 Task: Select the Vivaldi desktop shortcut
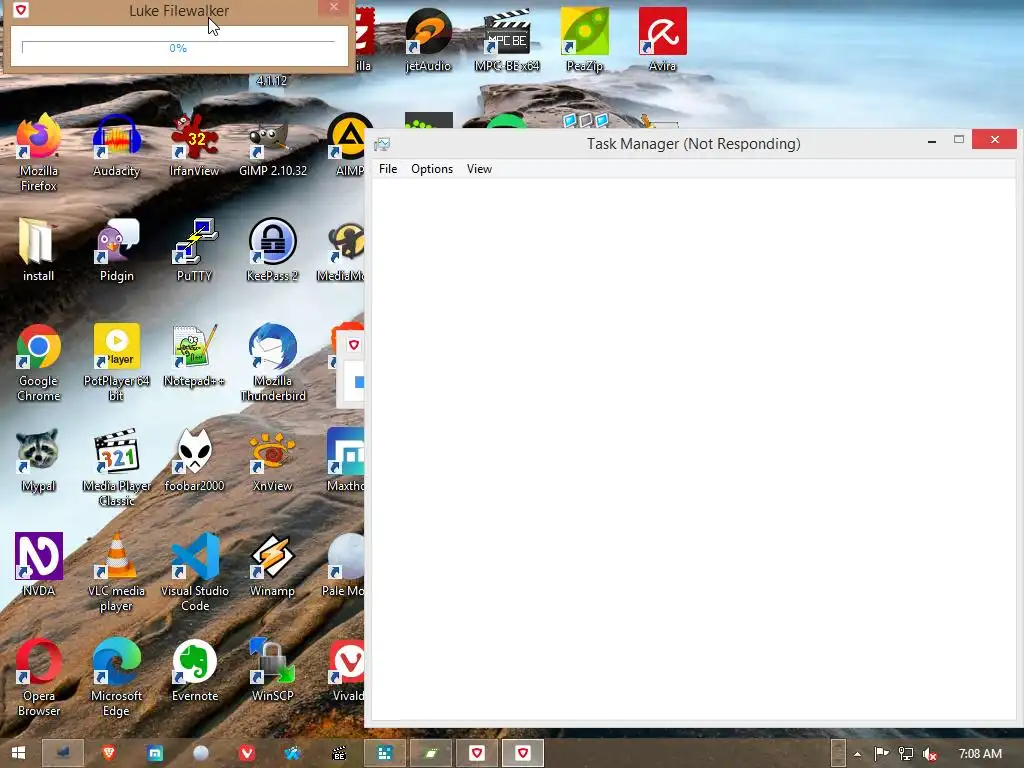(347, 671)
